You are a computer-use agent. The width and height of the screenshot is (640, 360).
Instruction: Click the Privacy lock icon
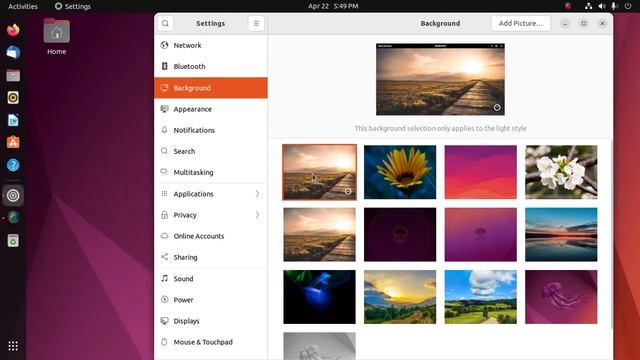(164, 215)
